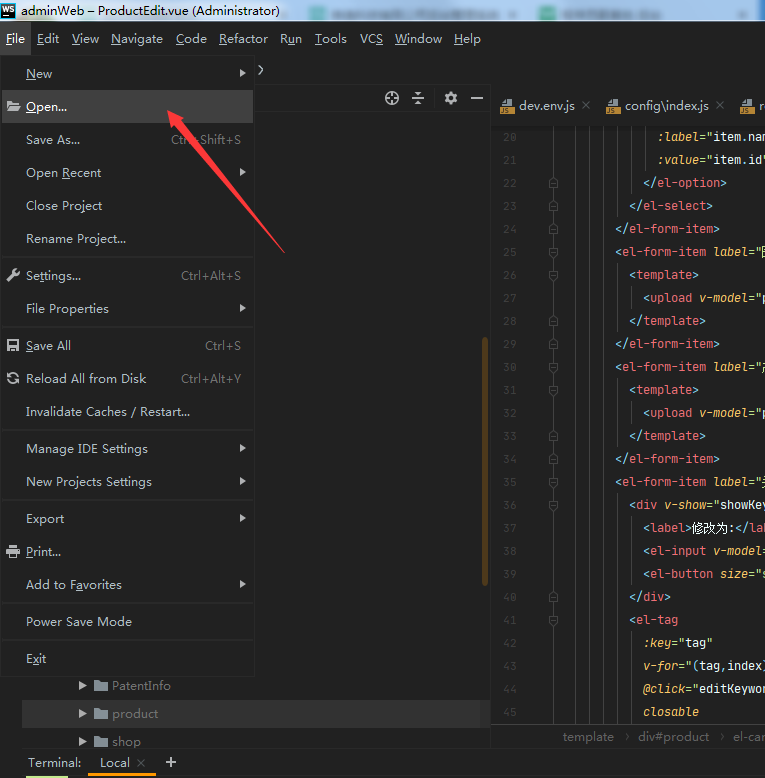Select Reload All from Disk
The image size is (765, 778).
click(128, 379)
